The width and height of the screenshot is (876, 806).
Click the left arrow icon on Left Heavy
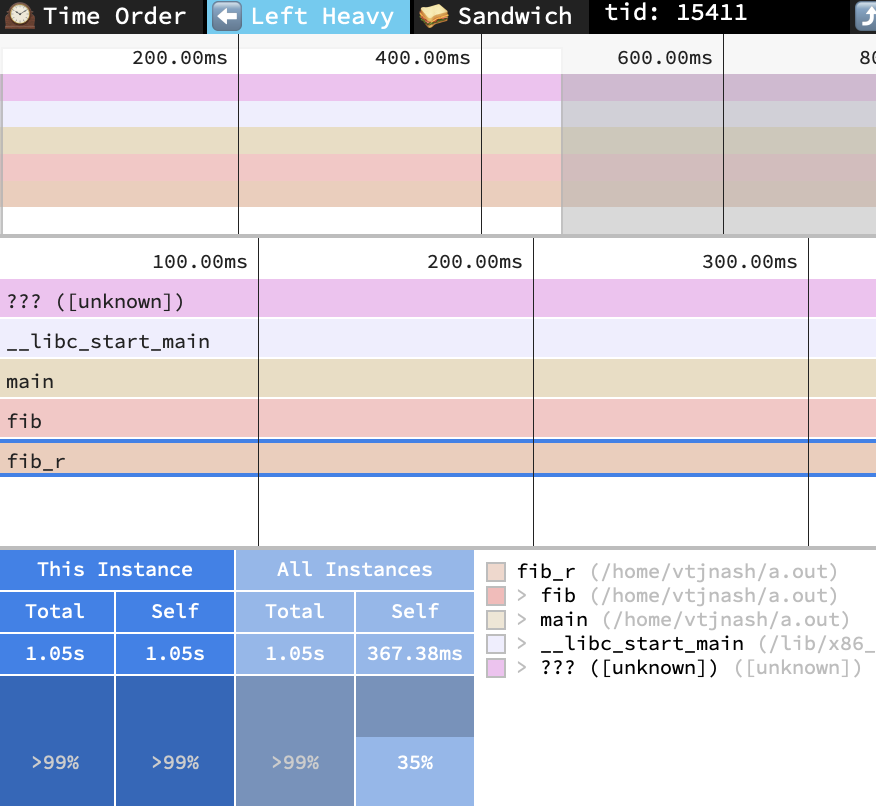(228, 16)
